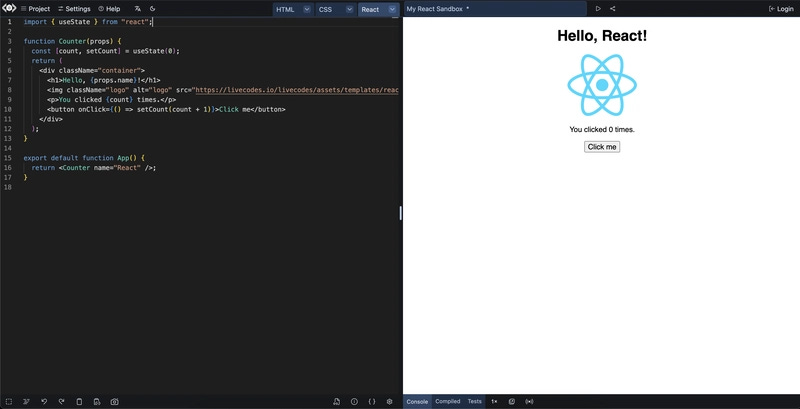Click the Undo icon in editor toolbar
800x409 pixels.
(x=44, y=402)
